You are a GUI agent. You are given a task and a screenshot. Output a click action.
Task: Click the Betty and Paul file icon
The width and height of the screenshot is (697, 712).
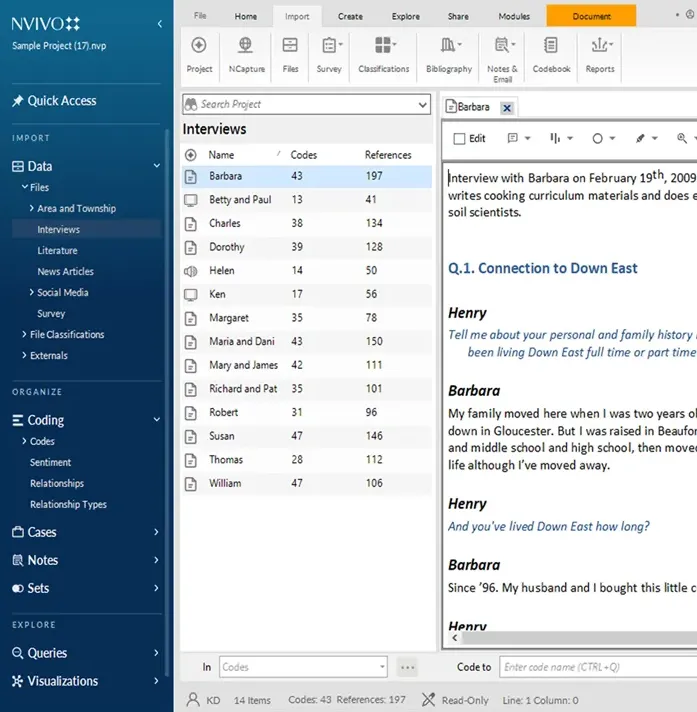coord(191,200)
